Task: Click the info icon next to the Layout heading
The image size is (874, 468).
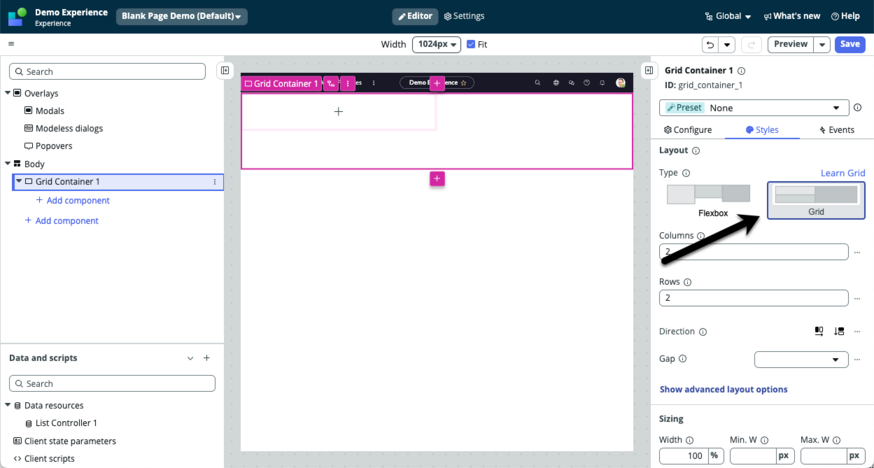Action: tap(696, 150)
